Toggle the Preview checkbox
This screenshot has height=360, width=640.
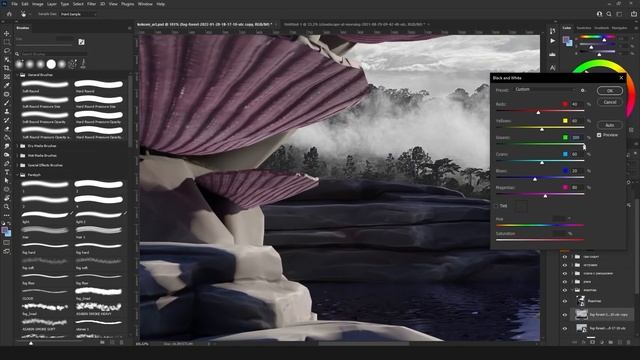click(599, 135)
